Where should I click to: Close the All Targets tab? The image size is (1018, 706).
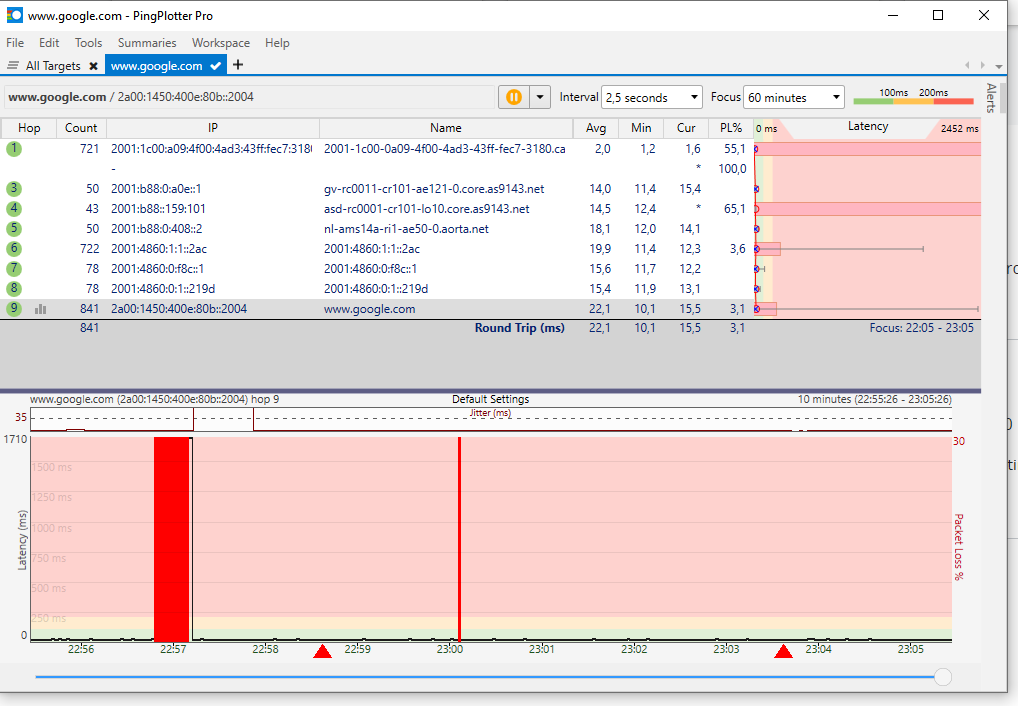pos(93,66)
